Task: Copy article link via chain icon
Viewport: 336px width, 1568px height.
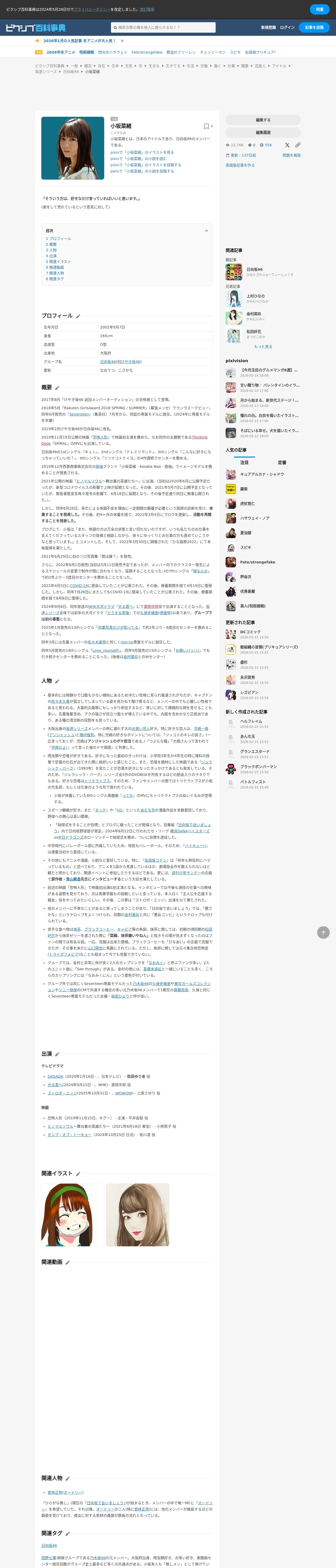Action: click(x=298, y=145)
